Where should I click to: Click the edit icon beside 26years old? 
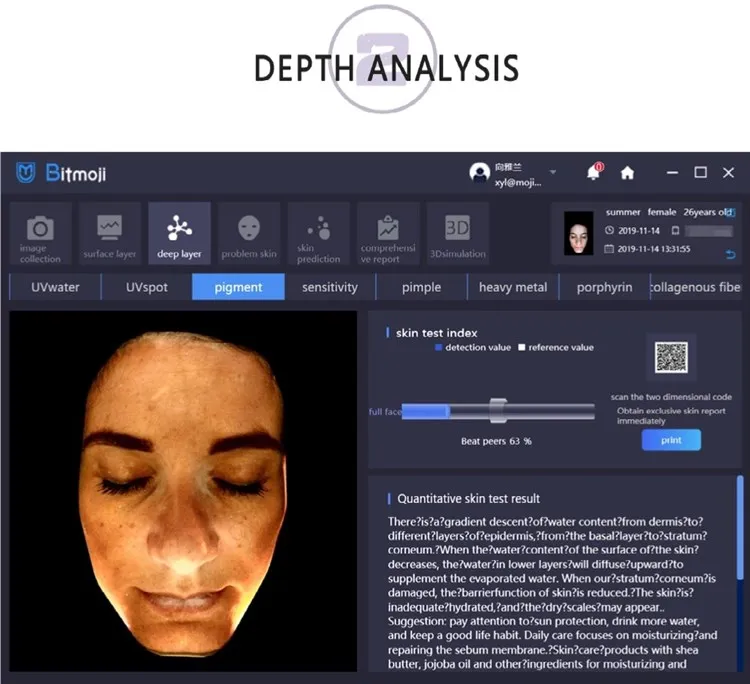click(731, 212)
